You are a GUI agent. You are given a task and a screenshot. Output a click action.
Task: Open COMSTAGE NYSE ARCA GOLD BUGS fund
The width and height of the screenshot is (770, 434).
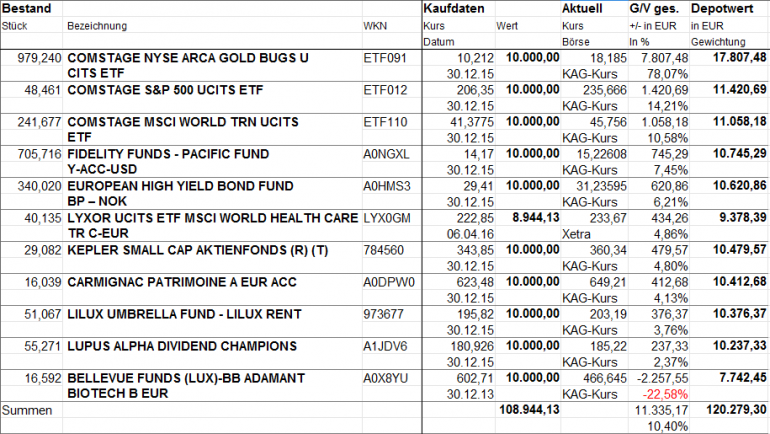pyautogui.click(x=188, y=59)
